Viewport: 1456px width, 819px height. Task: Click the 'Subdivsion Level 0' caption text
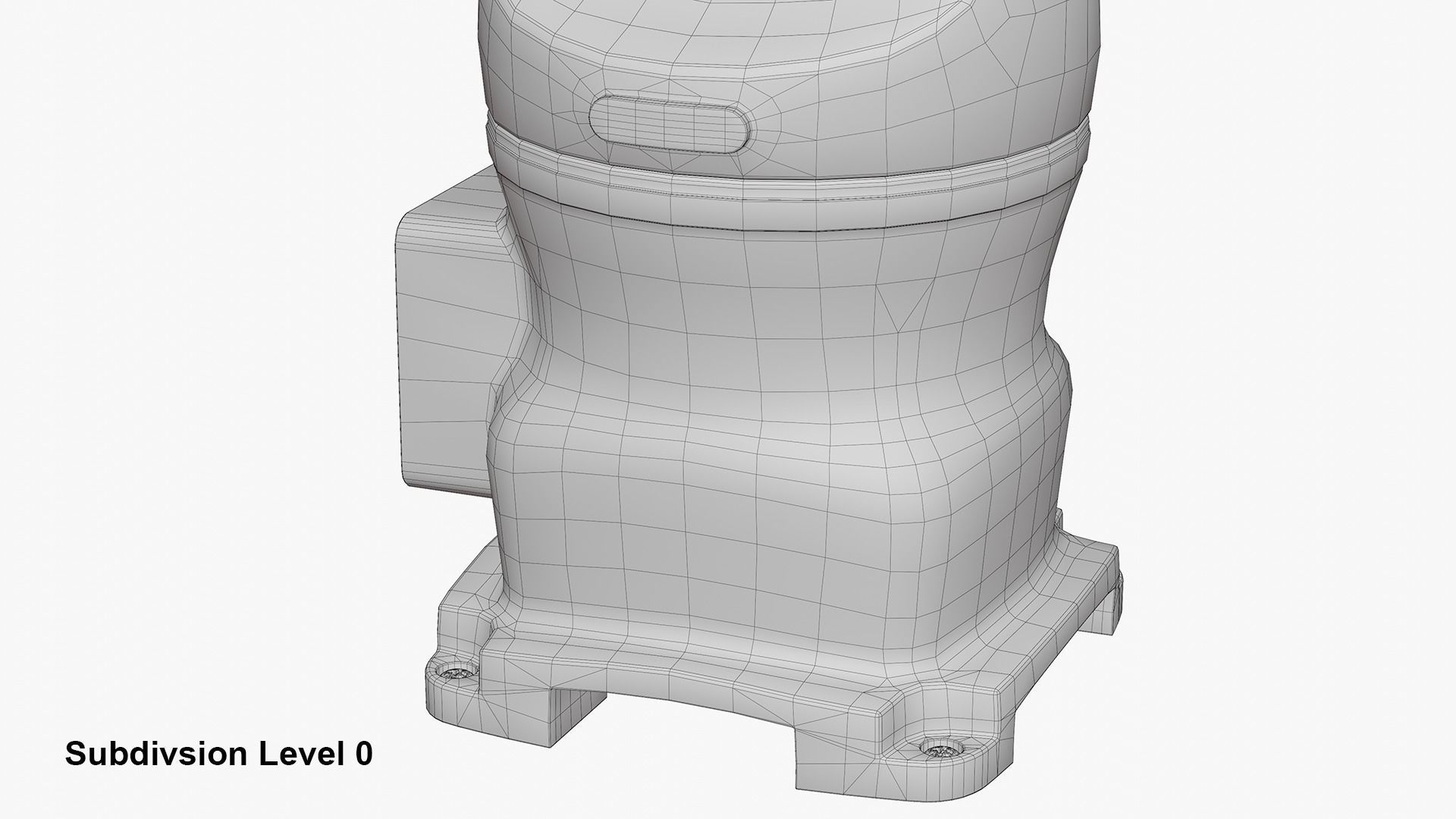[219, 754]
